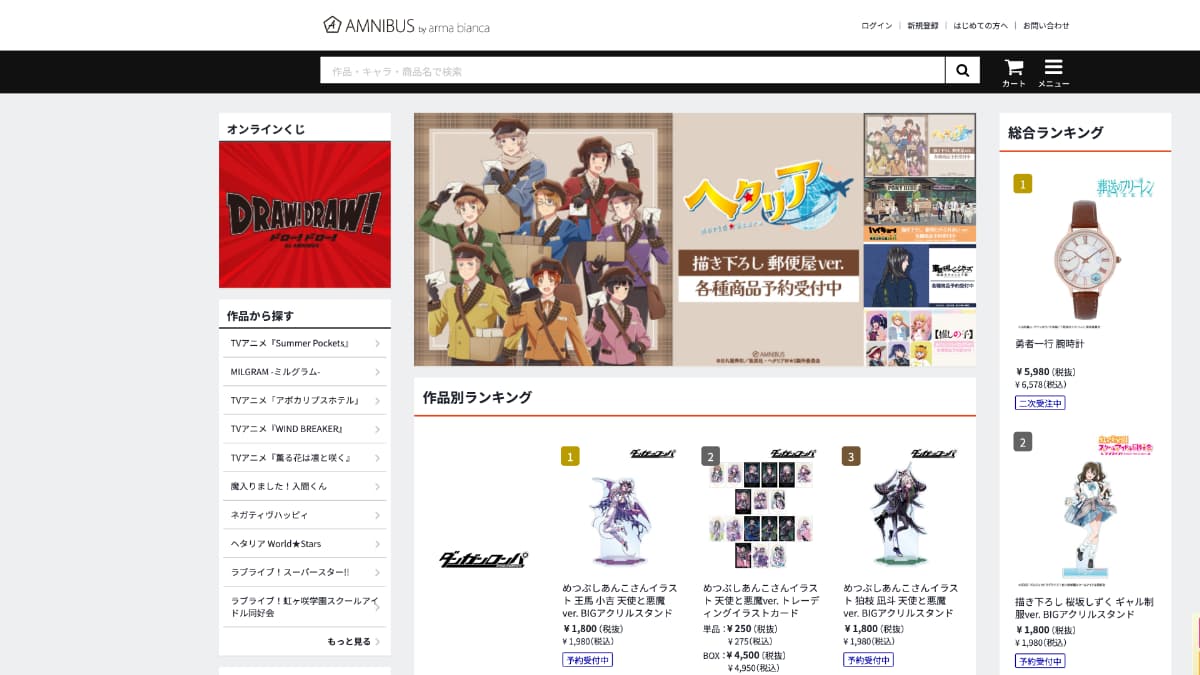Click the 二次受注中 badge under the wristwatch
Screen dimensions: 1200x675
[1040, 403]
